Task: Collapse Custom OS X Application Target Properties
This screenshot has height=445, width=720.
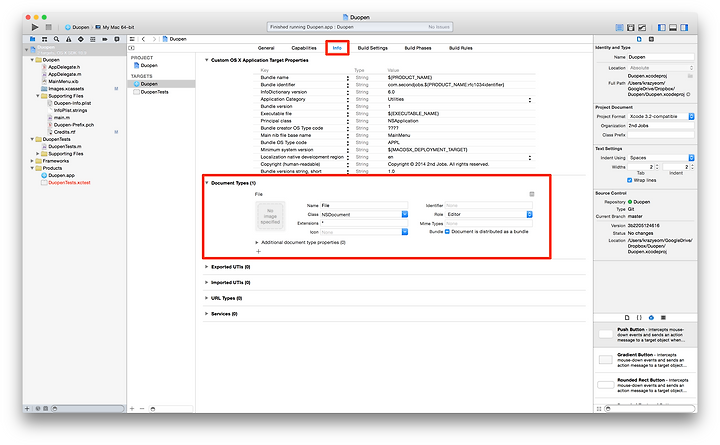Action: [207, 60]
